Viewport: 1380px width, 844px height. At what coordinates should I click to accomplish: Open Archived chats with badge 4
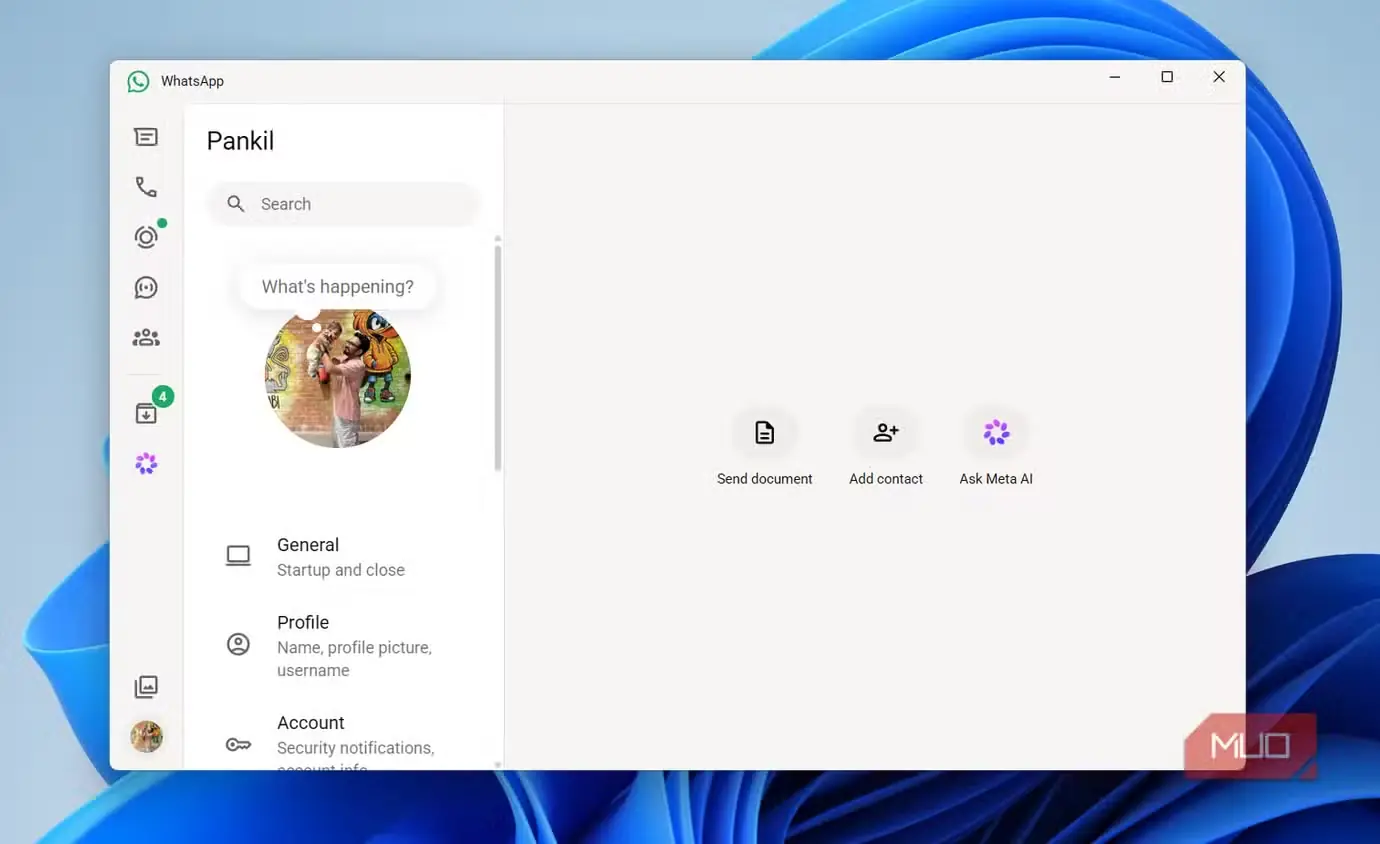coord(146,413)
